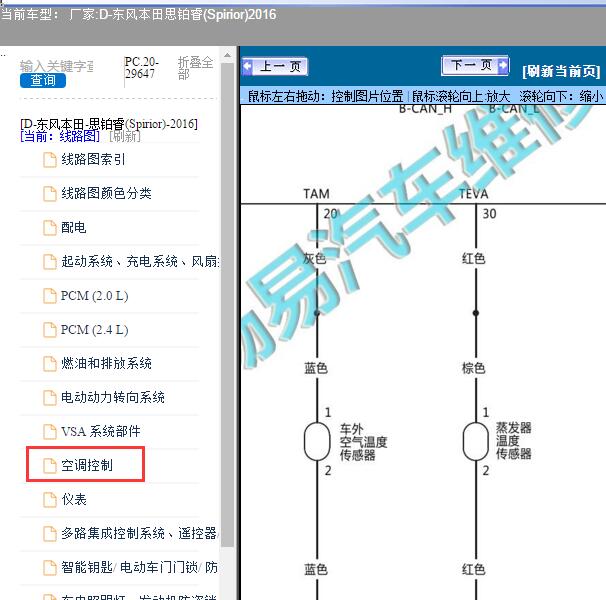Viewport: 606px width, 600px height.
Task: Click the vehicle title 东风本田-思铂睿(Spirior)-2016
Action: click(109, 124)
